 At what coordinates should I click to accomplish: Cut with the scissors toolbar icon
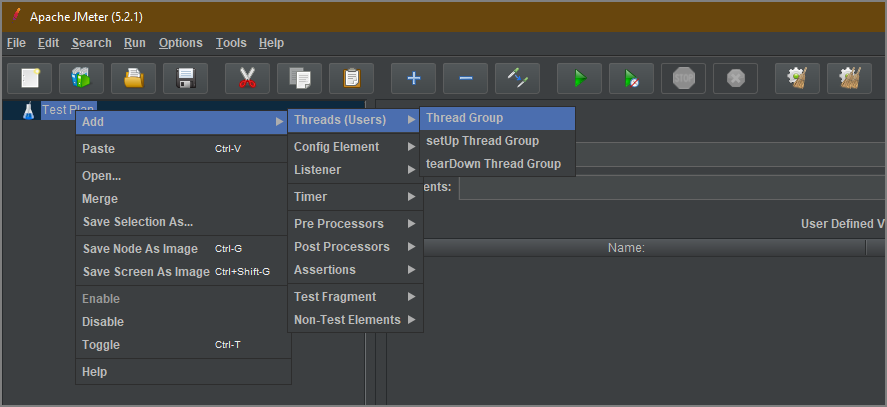[247, 78]
